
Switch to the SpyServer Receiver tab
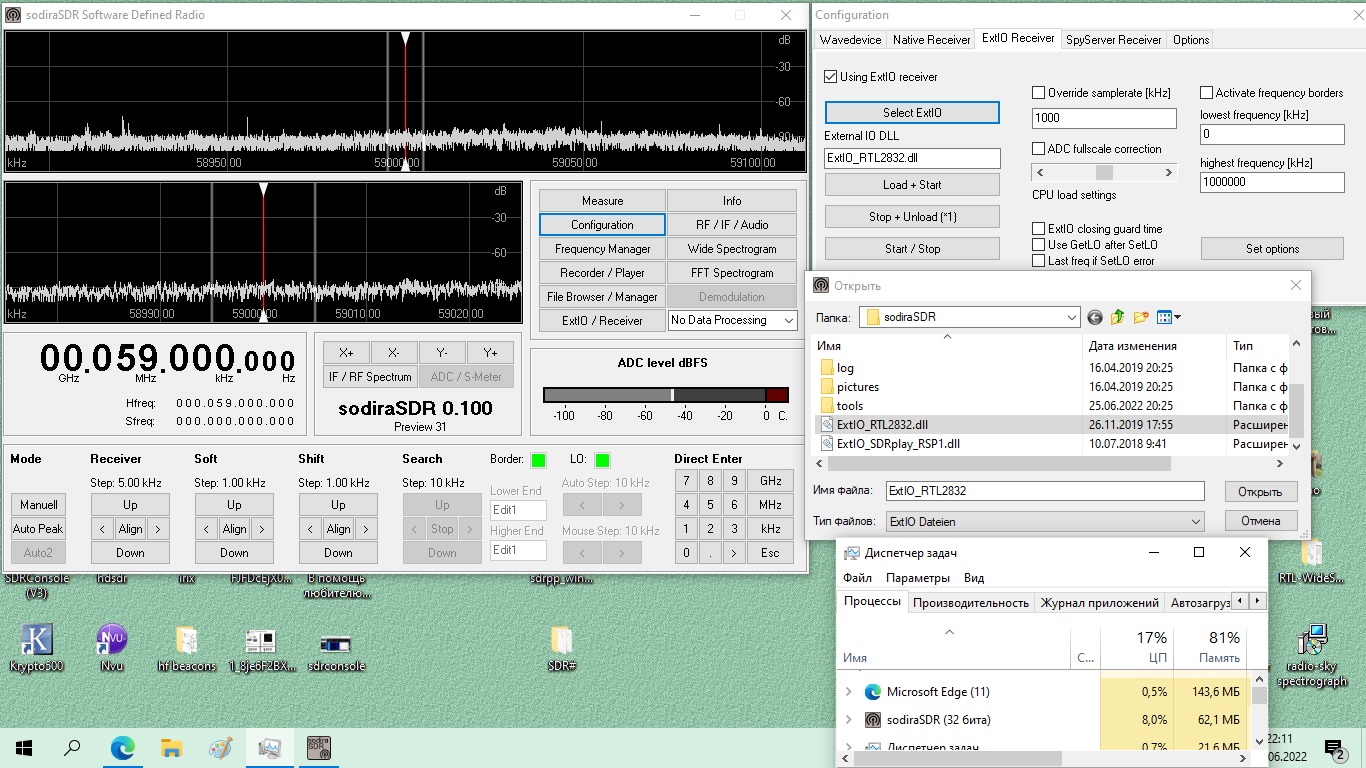pos(1113,40)
